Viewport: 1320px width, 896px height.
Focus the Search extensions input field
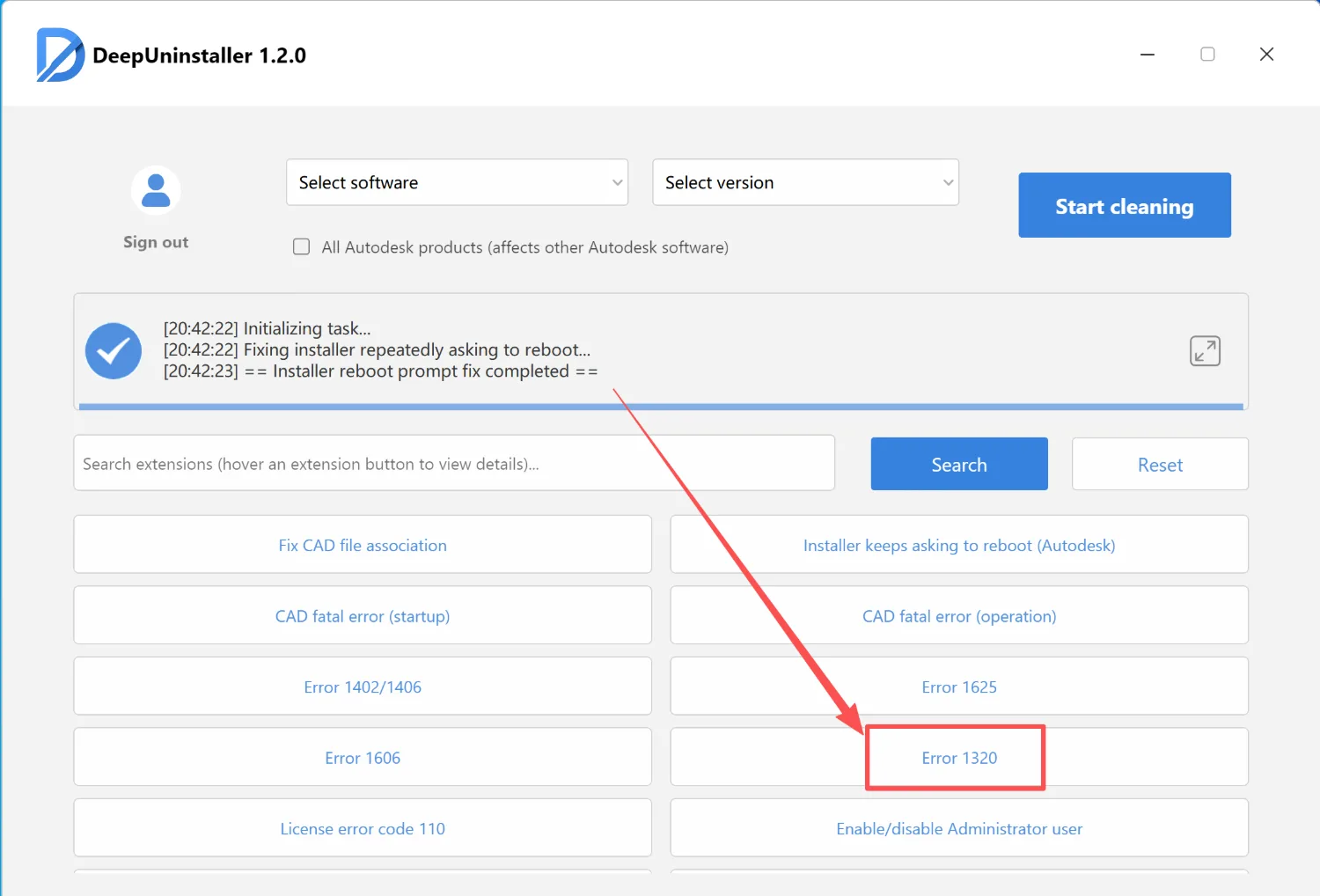click(453, 464)
